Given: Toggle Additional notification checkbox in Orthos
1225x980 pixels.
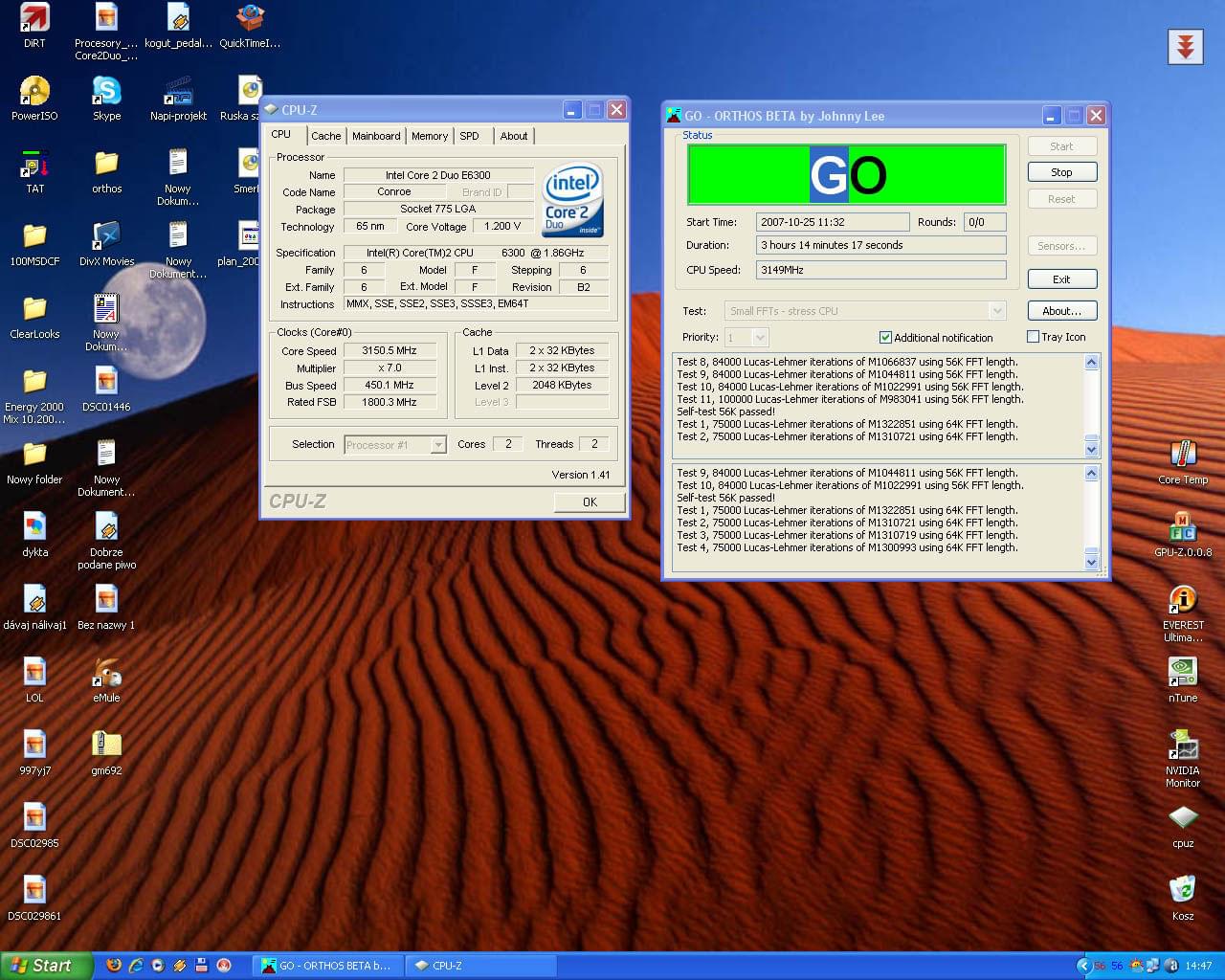Looking at the screenshot, I should click(885, 337).
